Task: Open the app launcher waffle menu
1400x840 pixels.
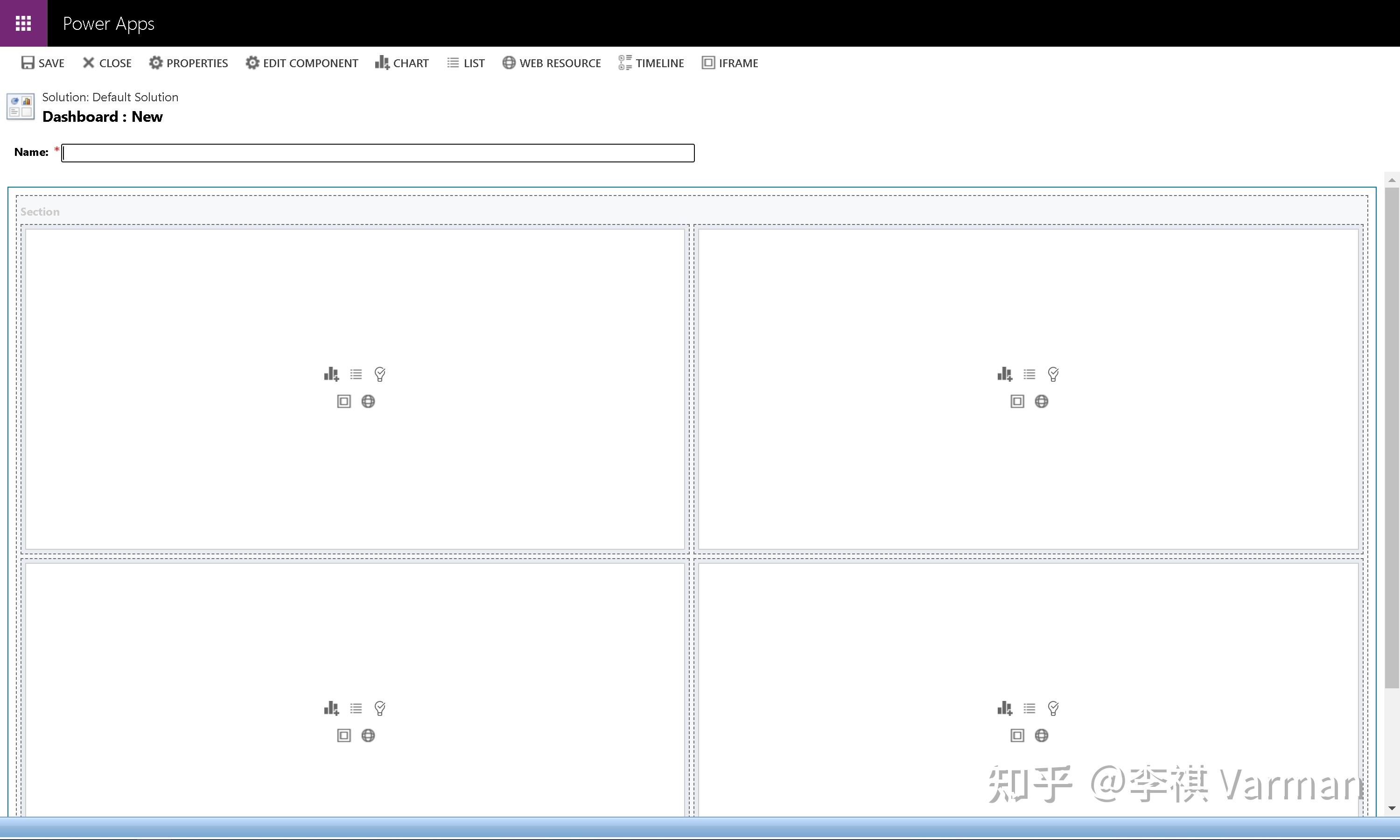Action: pyautogui.click(x=23, y=23)
